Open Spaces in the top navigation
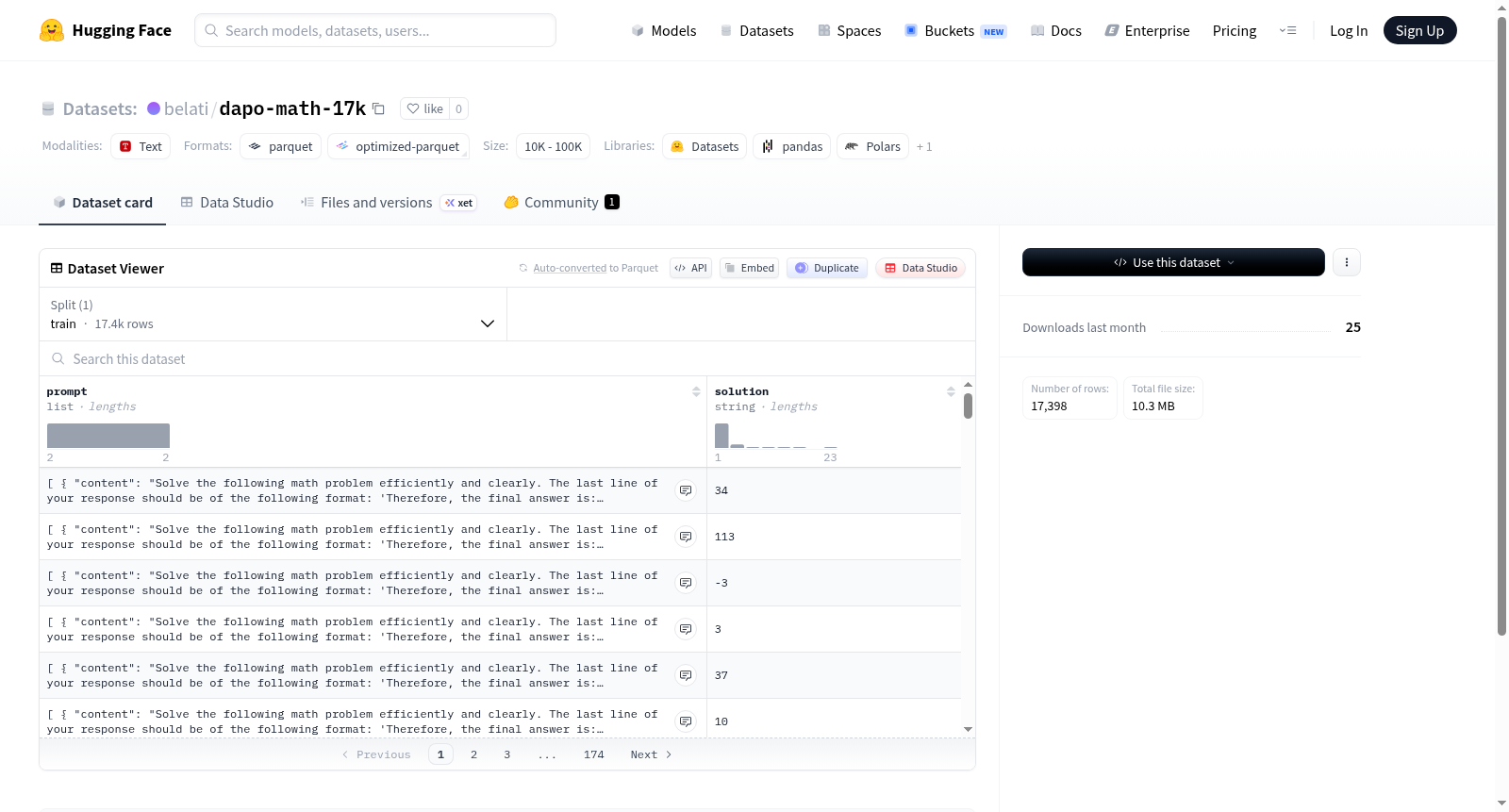 (849, 30)
